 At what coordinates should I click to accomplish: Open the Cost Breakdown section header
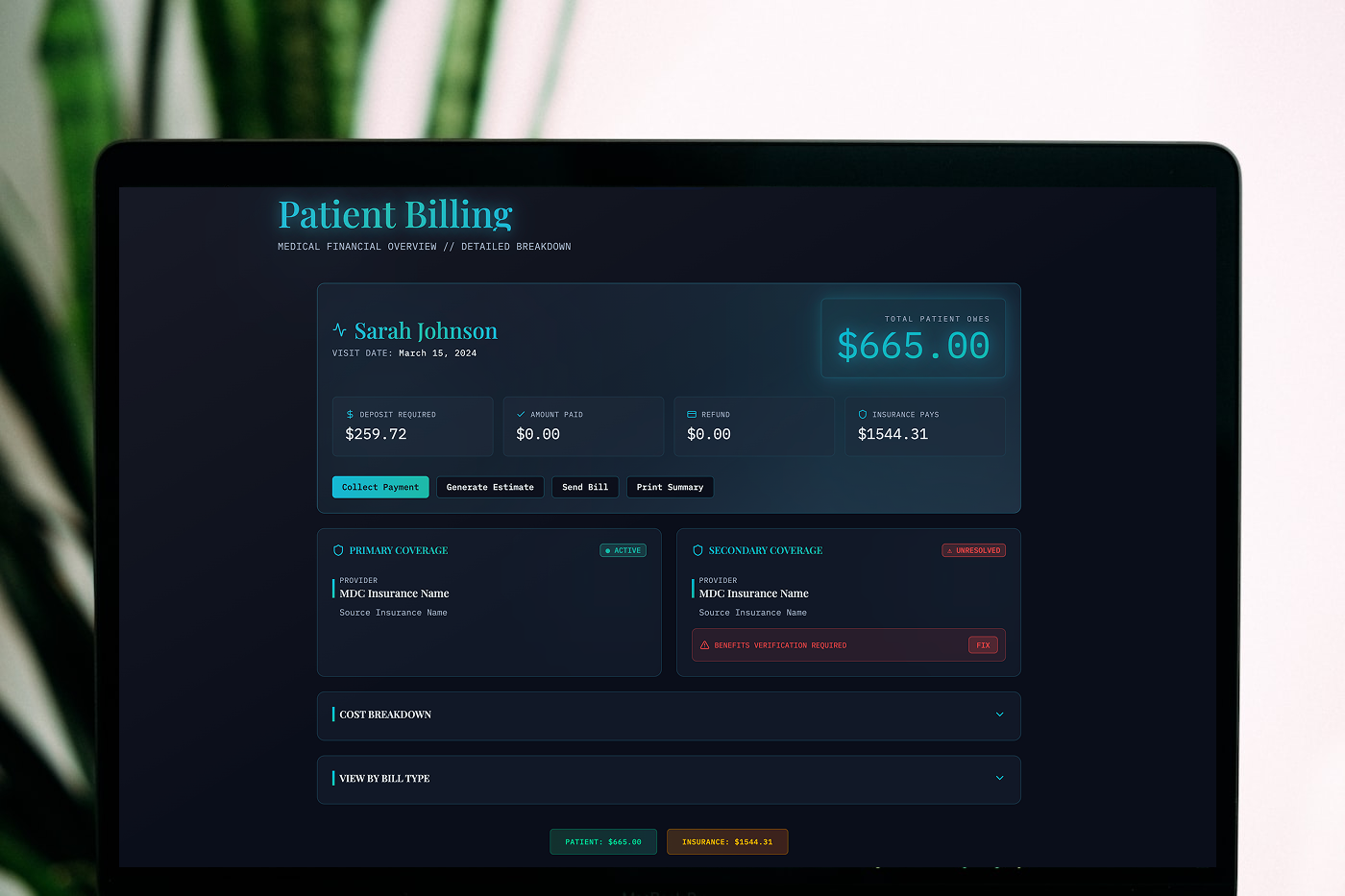[669, 715]
